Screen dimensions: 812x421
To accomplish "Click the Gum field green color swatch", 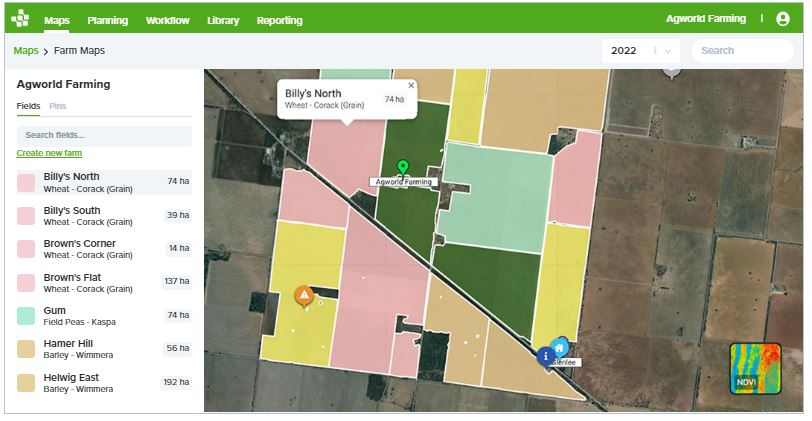I will coord(26,316).
